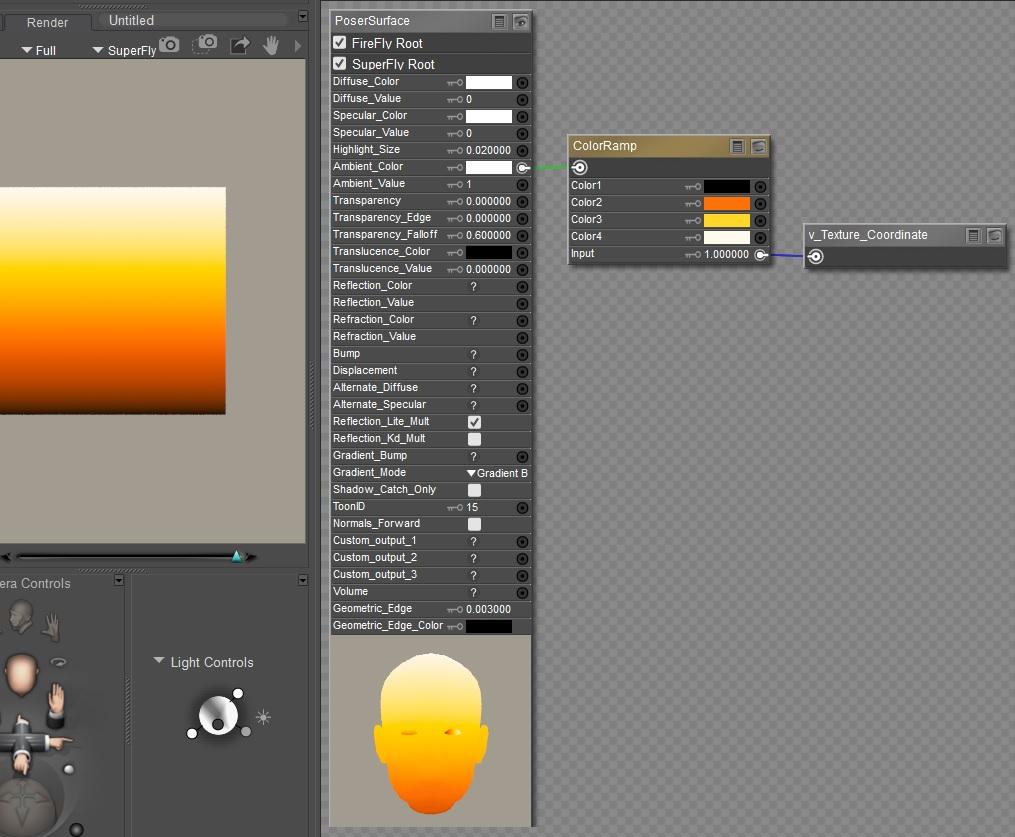Enable the Reflection_Kd_Mult checkbox
Screen dimensions: 1015x837
474,439
